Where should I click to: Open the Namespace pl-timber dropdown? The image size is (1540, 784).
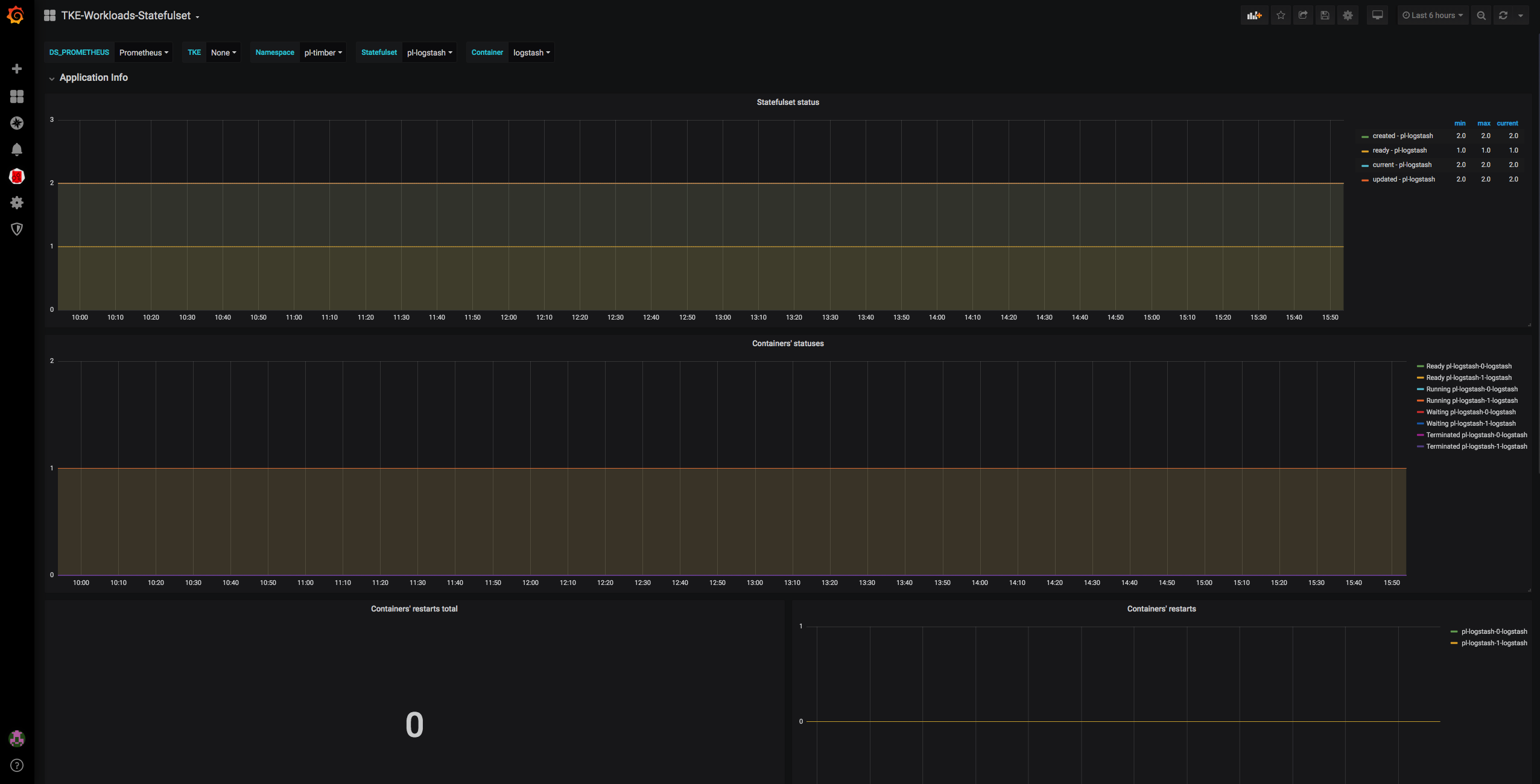[x=323, y=53]
